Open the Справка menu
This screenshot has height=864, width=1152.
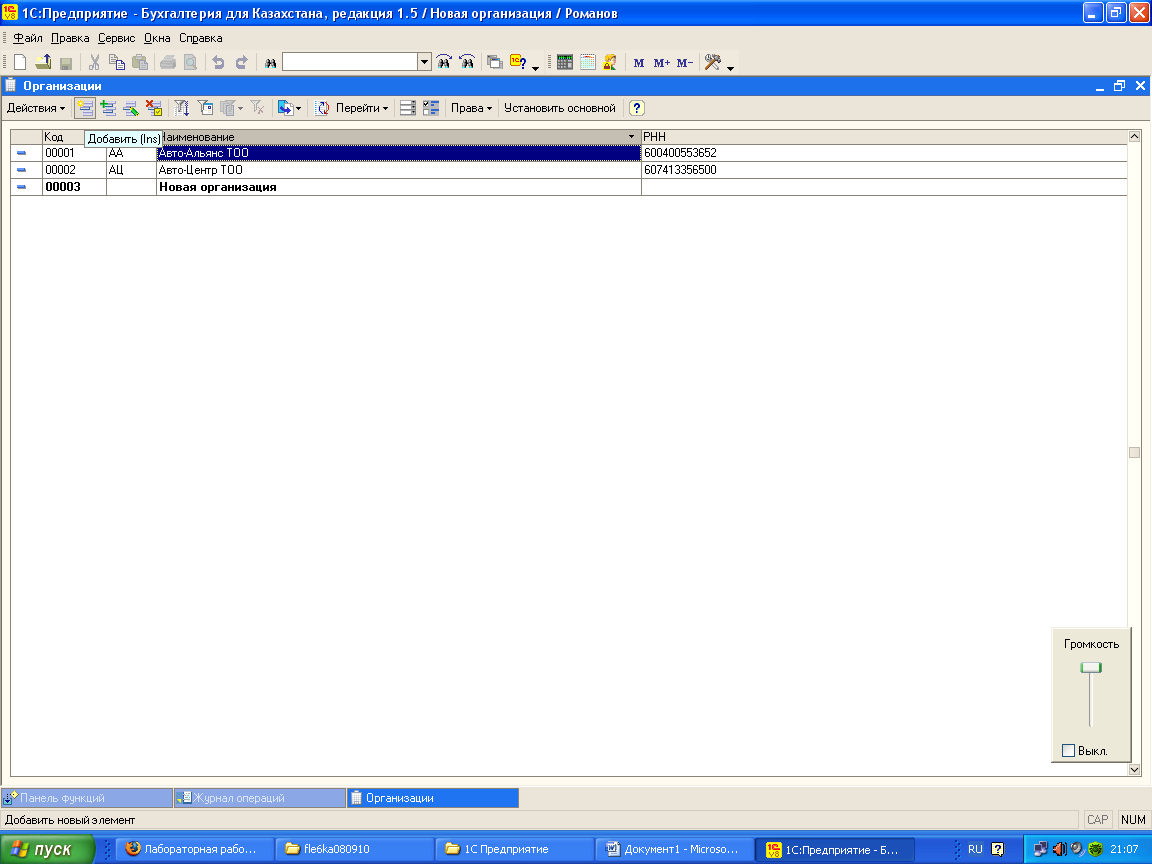point(201,38)
